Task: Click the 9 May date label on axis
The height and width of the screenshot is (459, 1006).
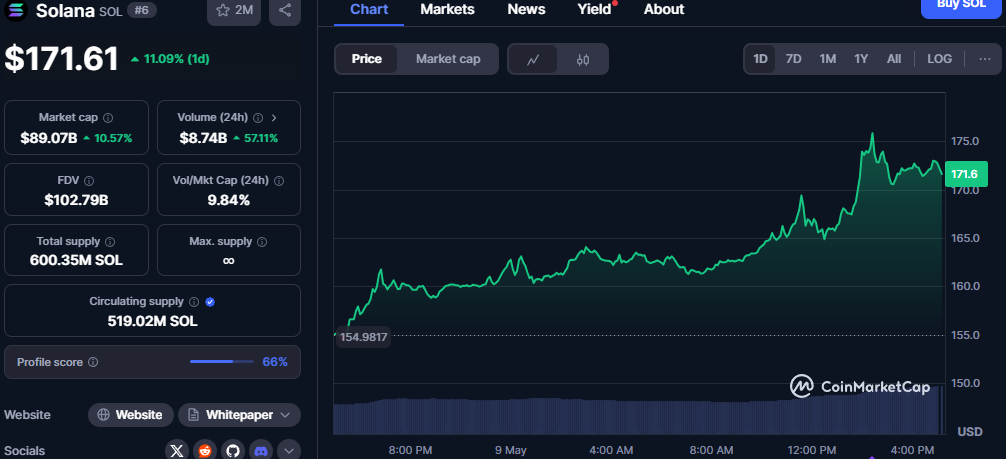Action: 511,450
